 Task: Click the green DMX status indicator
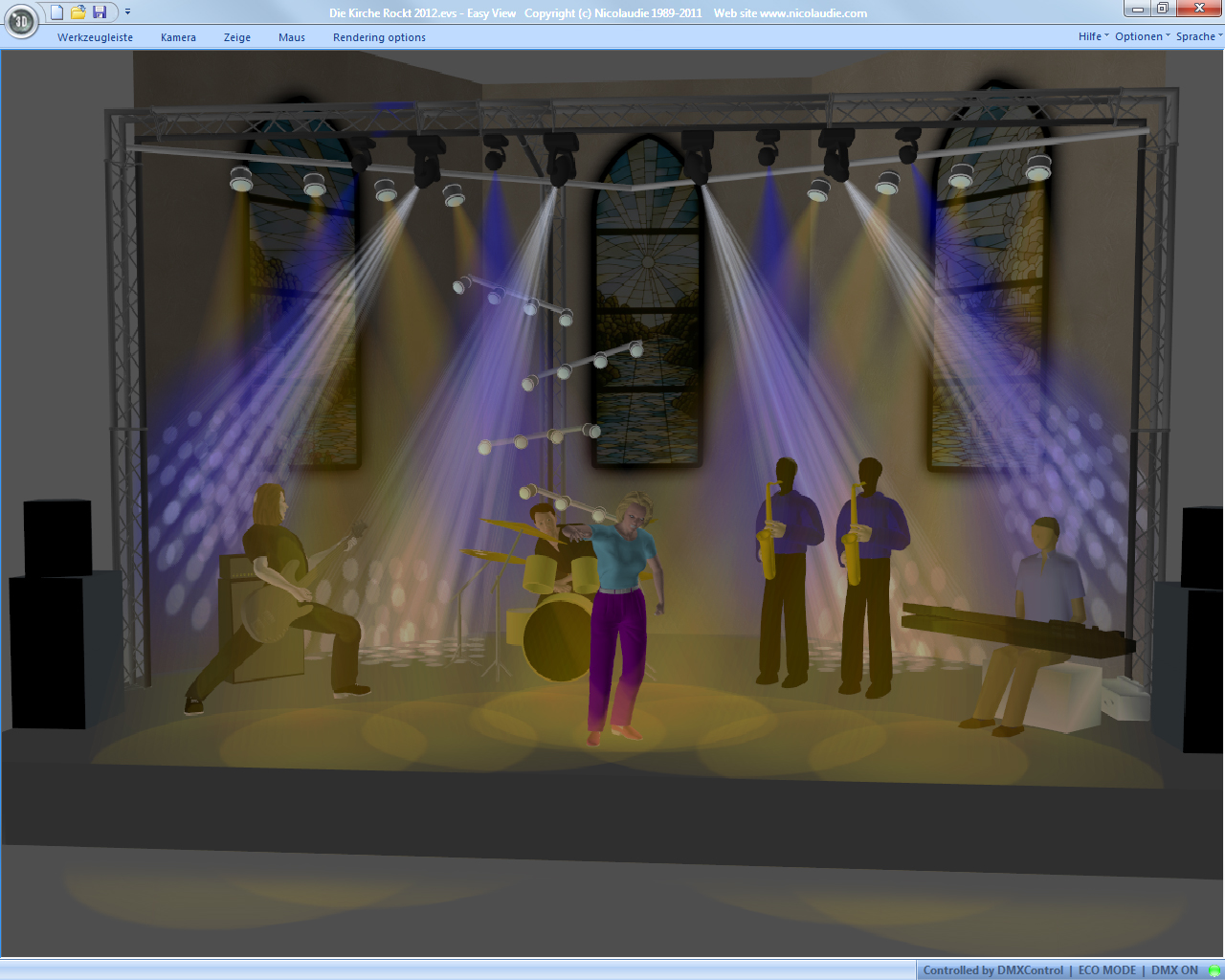[1214, 970]
